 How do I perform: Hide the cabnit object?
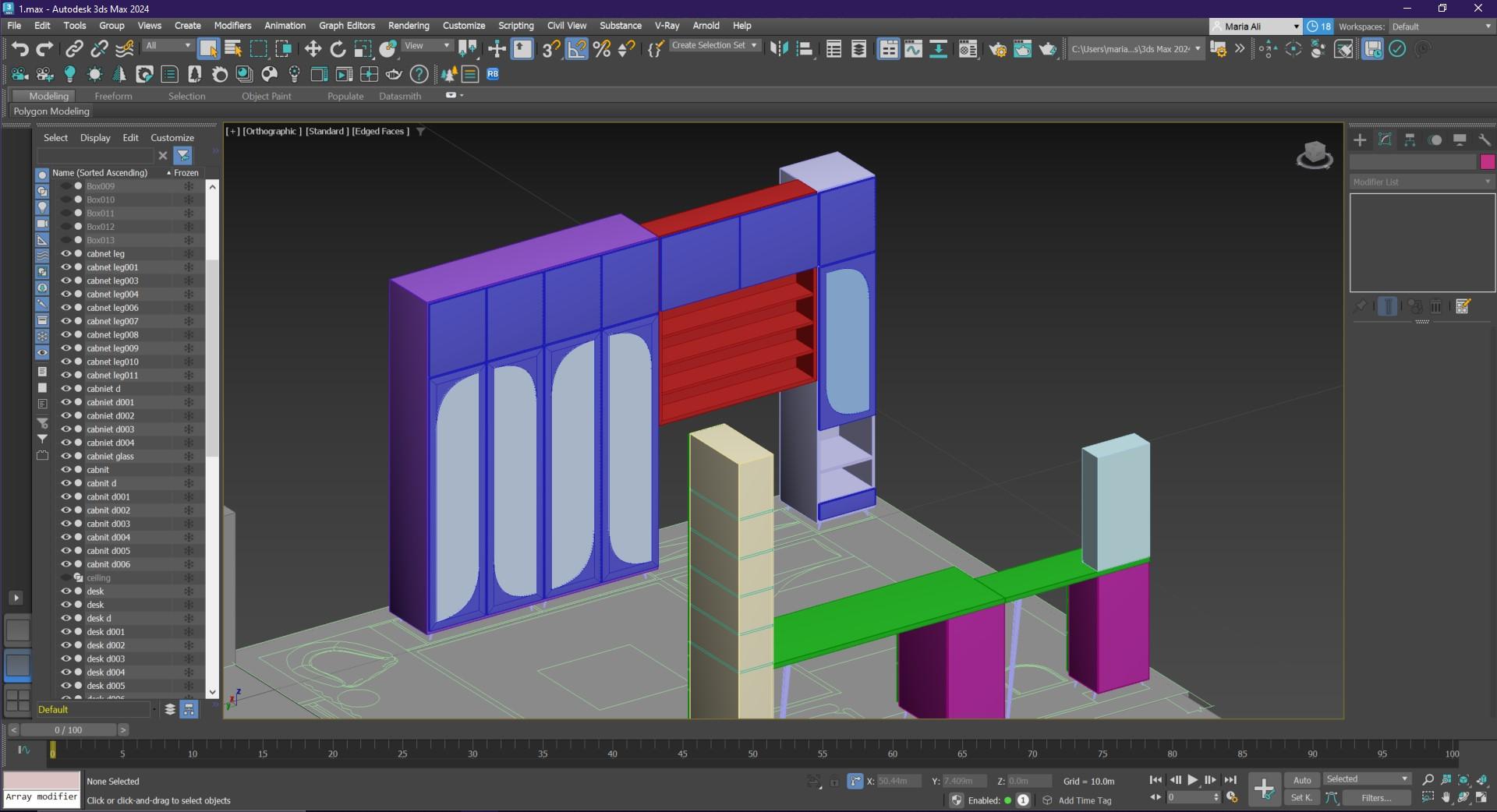66,469
